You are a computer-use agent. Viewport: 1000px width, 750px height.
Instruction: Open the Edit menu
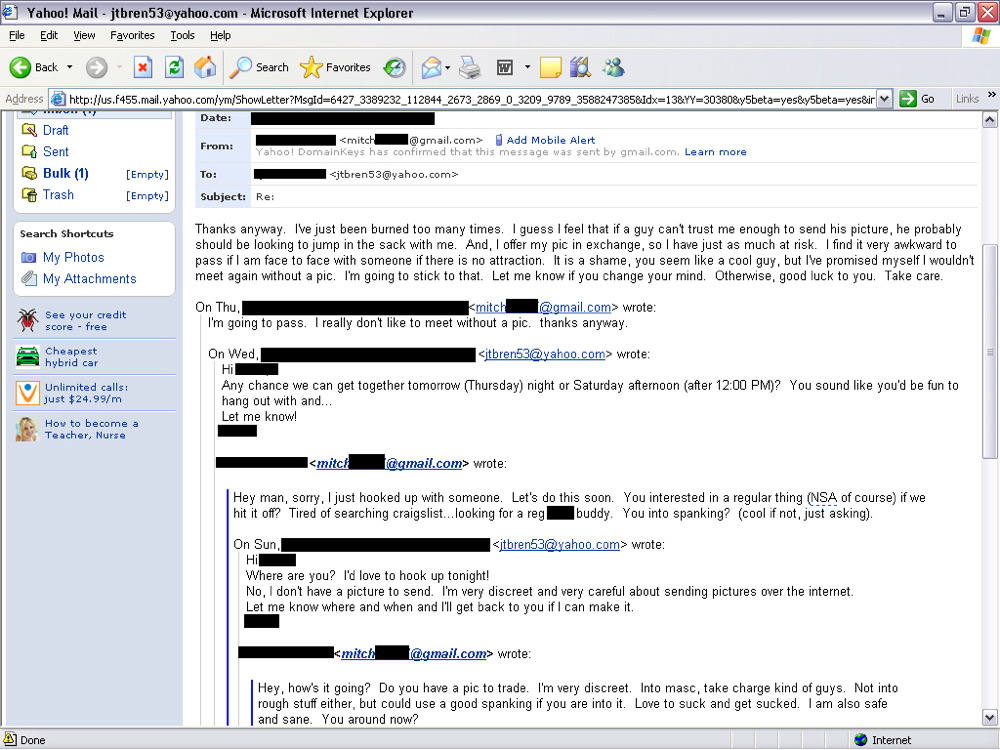tap(48, 35)
